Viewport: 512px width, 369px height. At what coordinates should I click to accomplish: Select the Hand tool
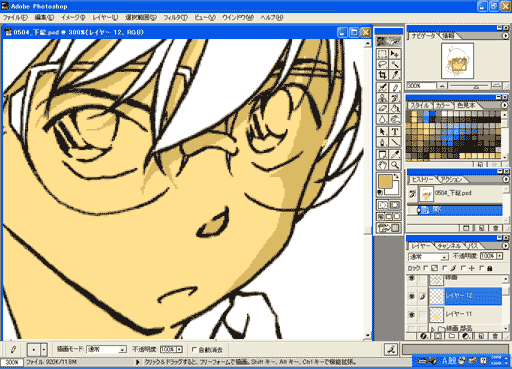coord(382,165)
